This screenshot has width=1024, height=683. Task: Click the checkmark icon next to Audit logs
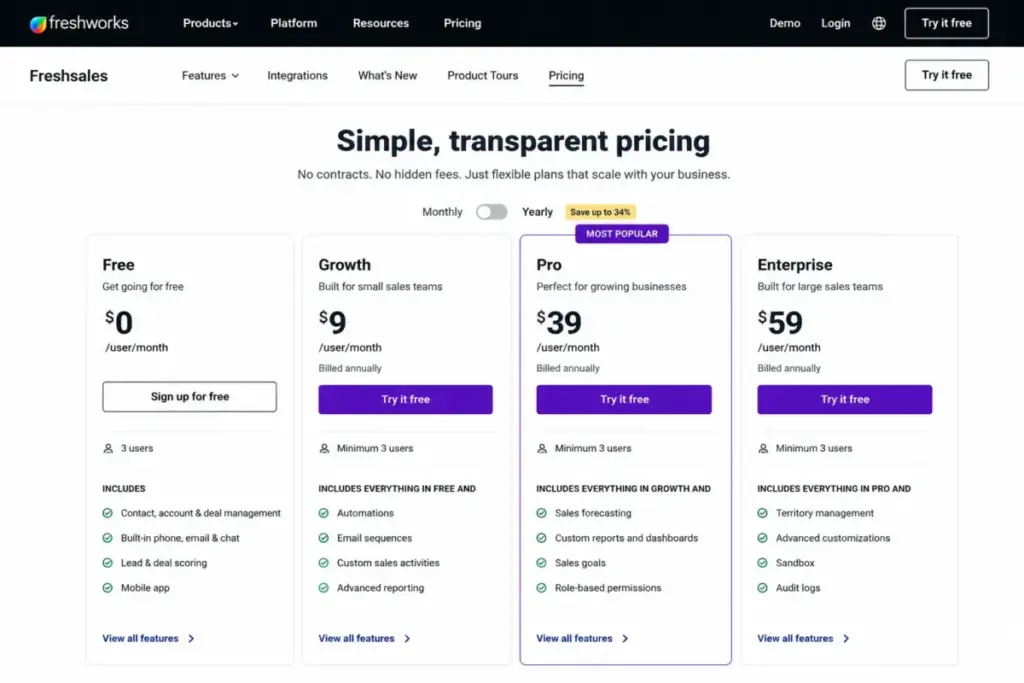(762, 588)
